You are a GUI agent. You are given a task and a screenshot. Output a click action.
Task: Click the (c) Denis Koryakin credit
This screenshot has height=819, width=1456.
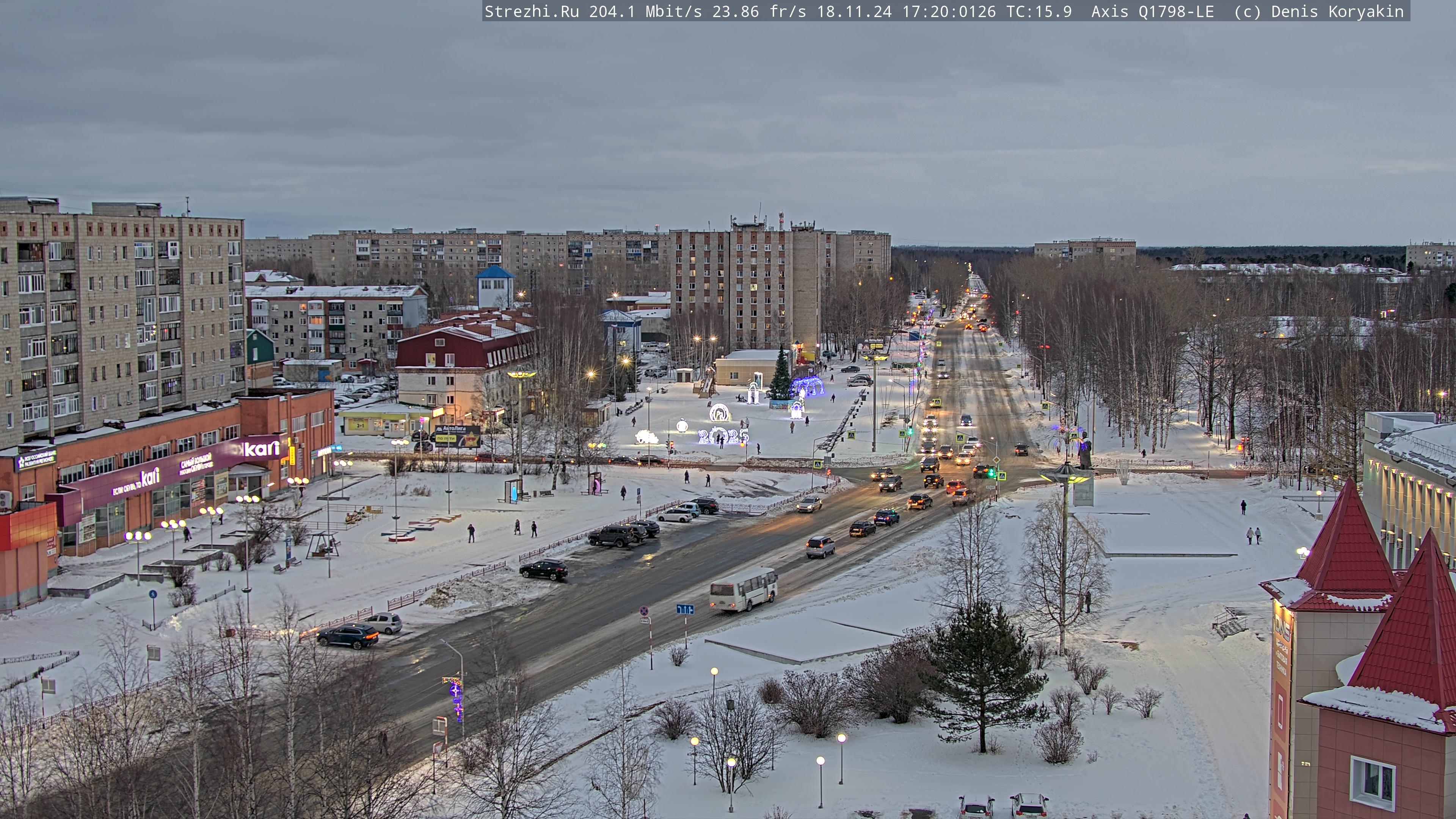click(x=1319, y=11)
